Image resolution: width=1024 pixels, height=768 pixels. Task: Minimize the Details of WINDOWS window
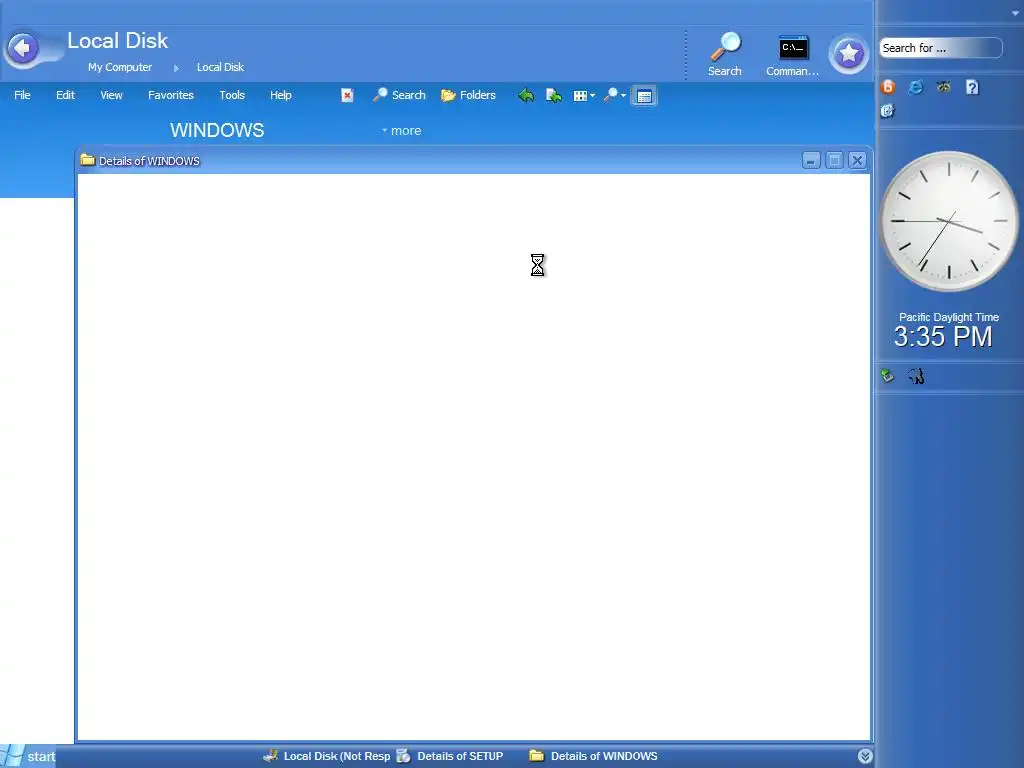point(811,161)
